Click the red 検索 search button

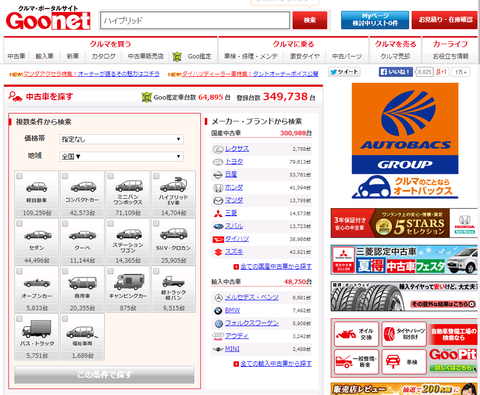click(x=310, y=20)
